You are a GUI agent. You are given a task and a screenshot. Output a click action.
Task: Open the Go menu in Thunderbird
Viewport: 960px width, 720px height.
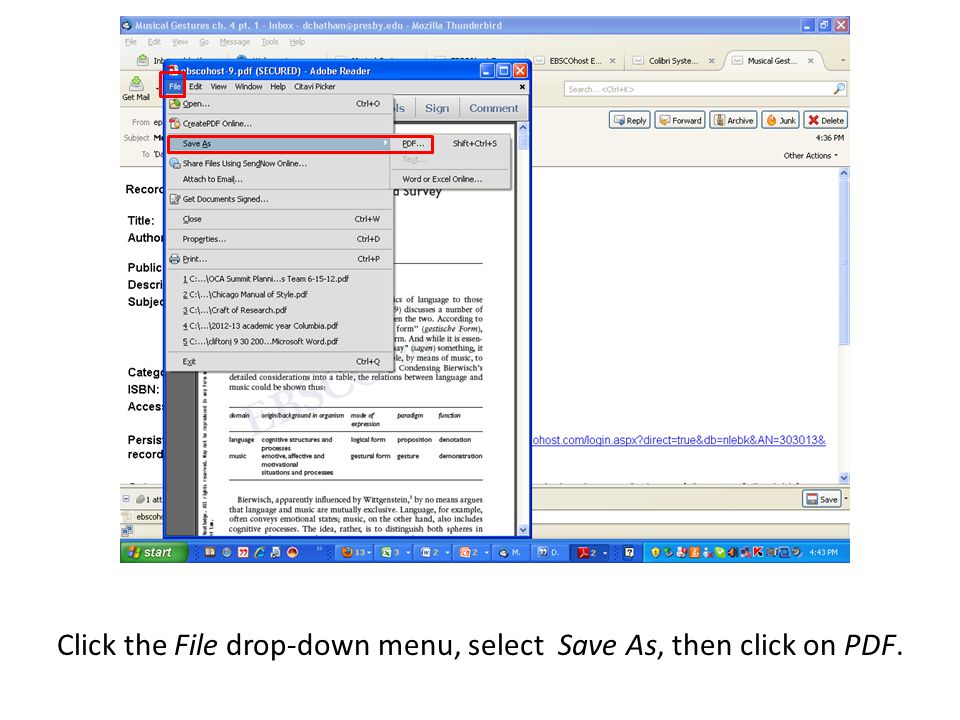click(204, 42)
